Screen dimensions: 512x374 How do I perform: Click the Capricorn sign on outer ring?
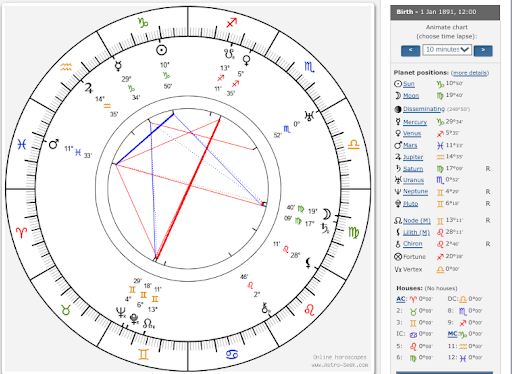pyautogui.click(x=143, y=23)
